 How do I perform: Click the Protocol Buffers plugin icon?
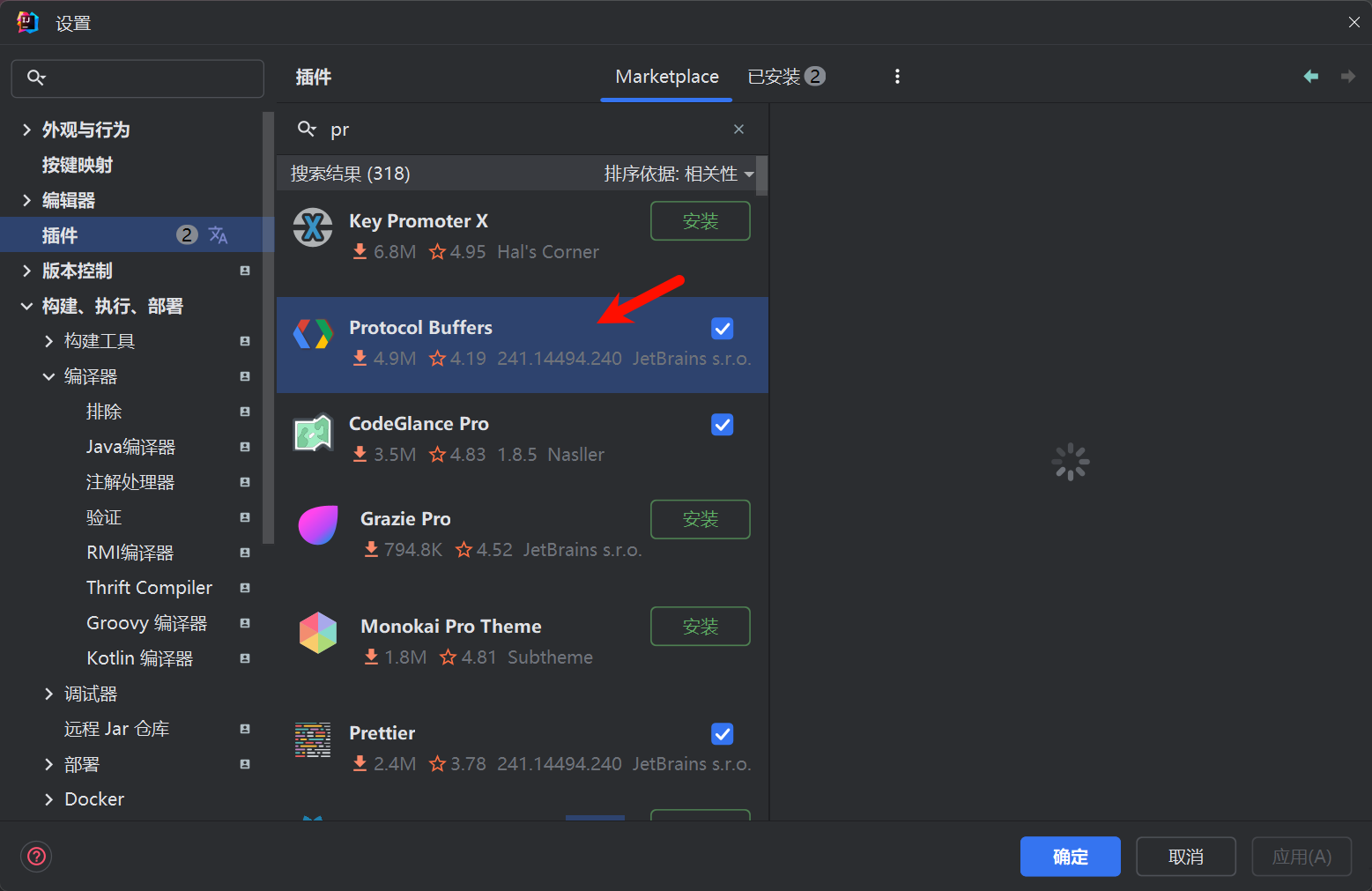click(313, 335)
